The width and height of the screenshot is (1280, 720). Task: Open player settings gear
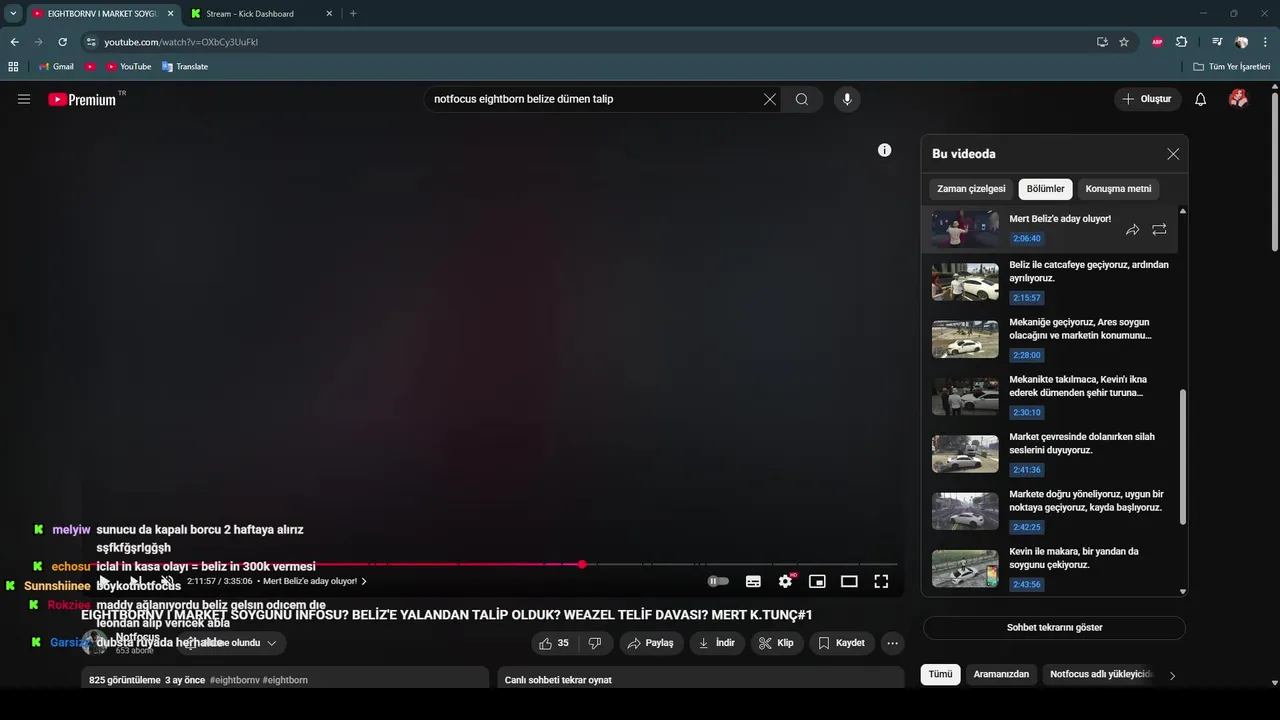[x=786, y=581]
